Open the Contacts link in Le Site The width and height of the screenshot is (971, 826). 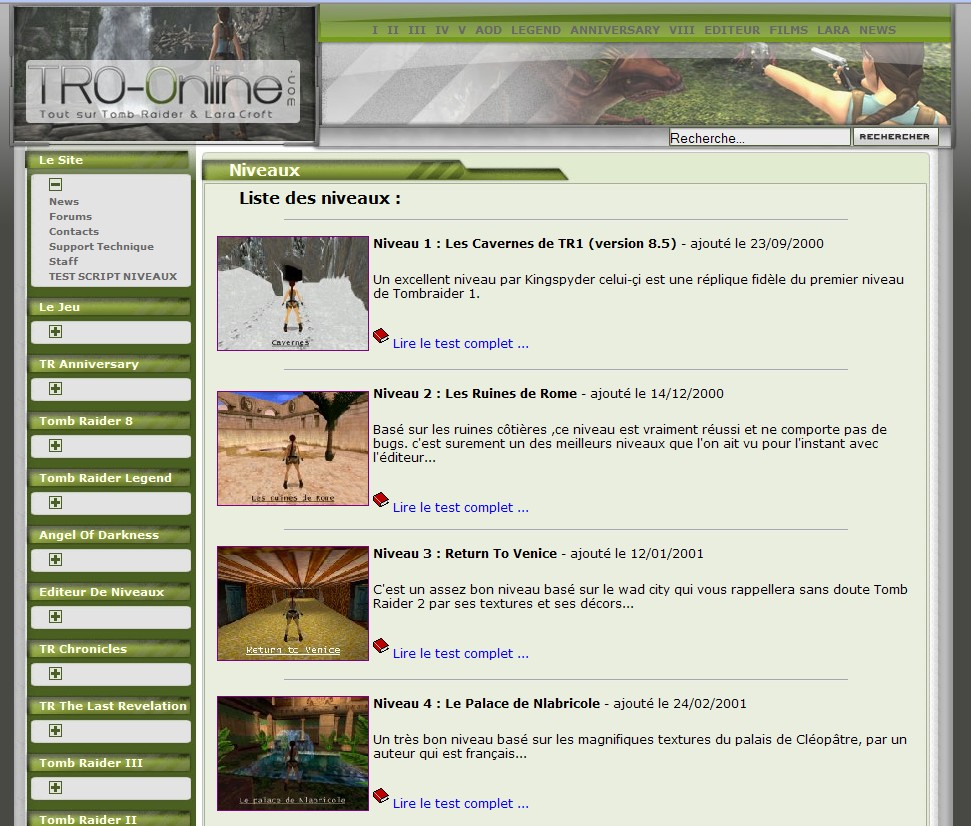[x=74, y=231]
